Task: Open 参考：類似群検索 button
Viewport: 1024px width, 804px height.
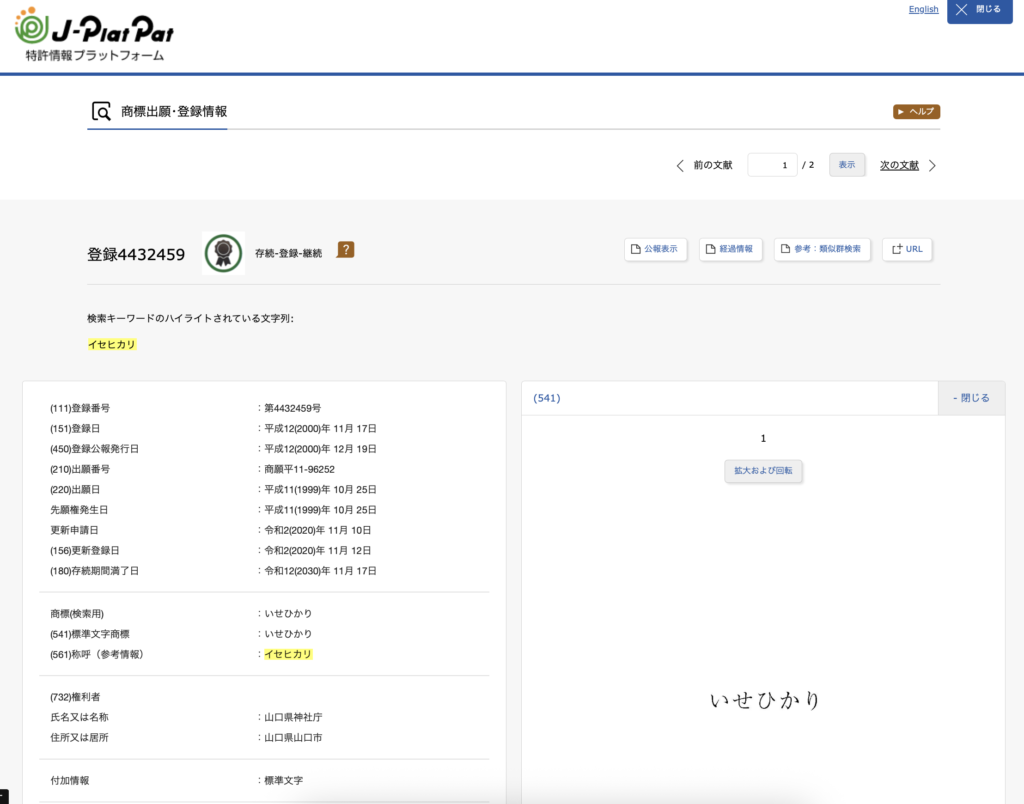Action: (822, 249)
